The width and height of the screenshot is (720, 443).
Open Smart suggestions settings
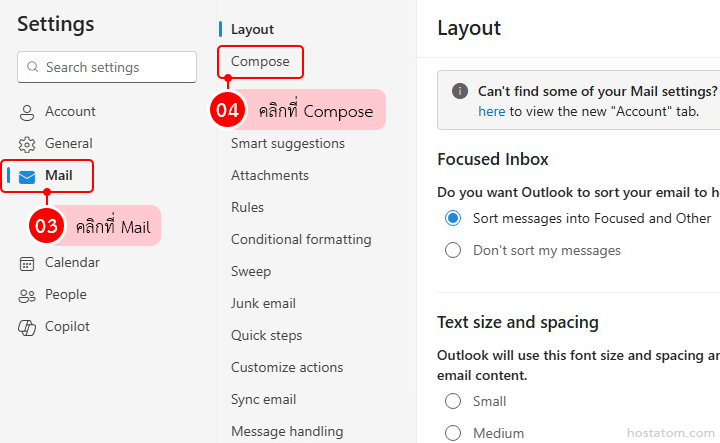tap(287, 144)
